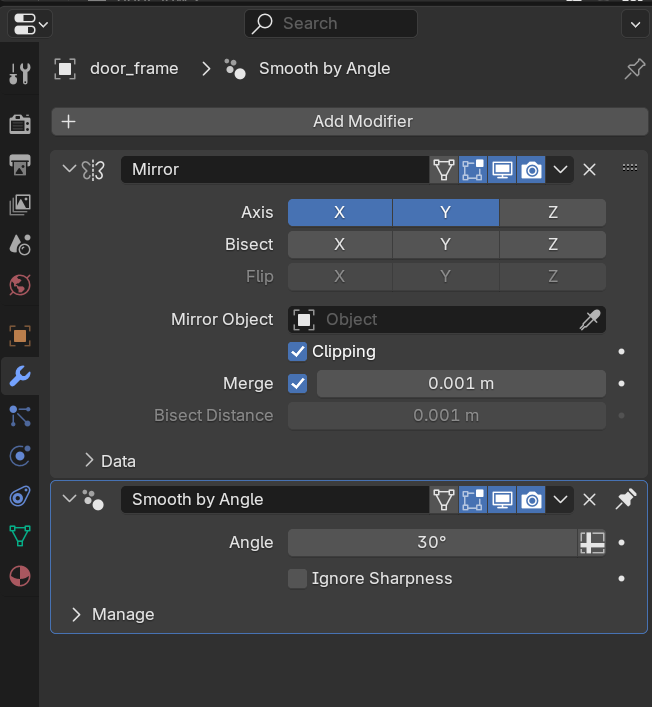Toggle Smooth by Angle edit mode
The height and width of the screenshot is (707, 652).
click(473, 500)
